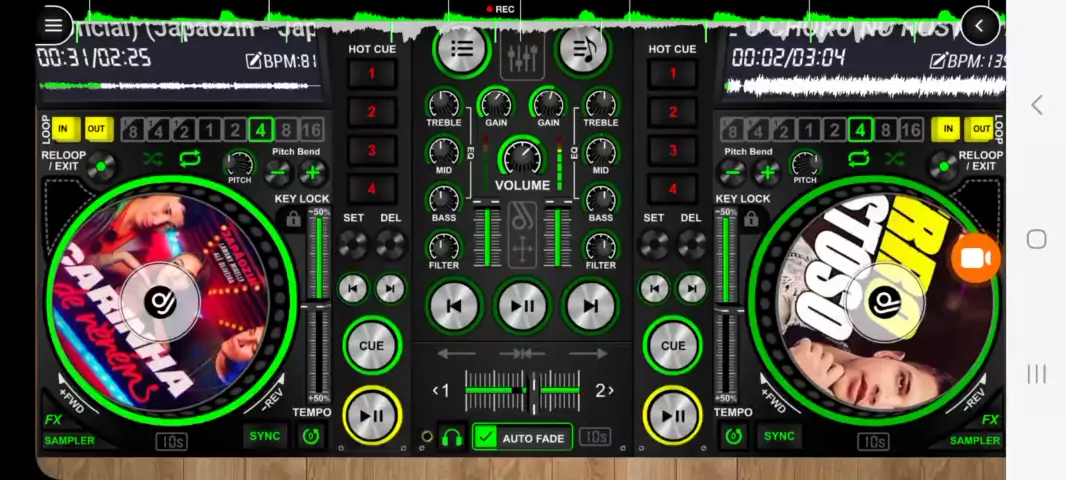Enable left deck loop IN button
The height and width of the screenshot is (480, 1066).
click(65, 129)
